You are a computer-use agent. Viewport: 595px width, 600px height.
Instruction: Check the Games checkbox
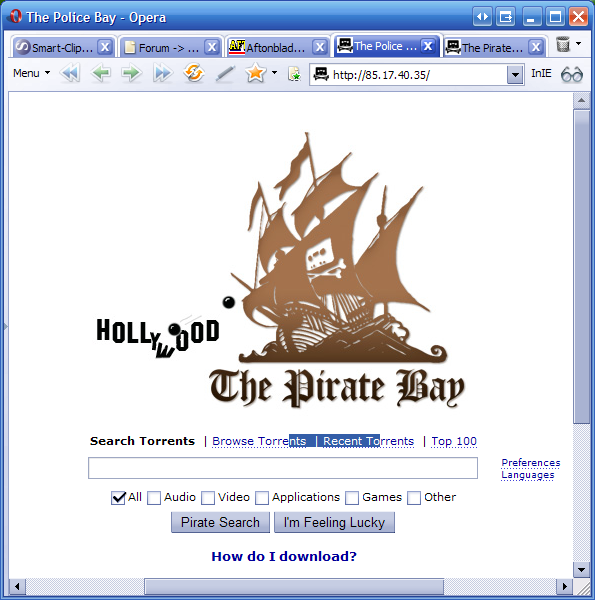(352, 498)
